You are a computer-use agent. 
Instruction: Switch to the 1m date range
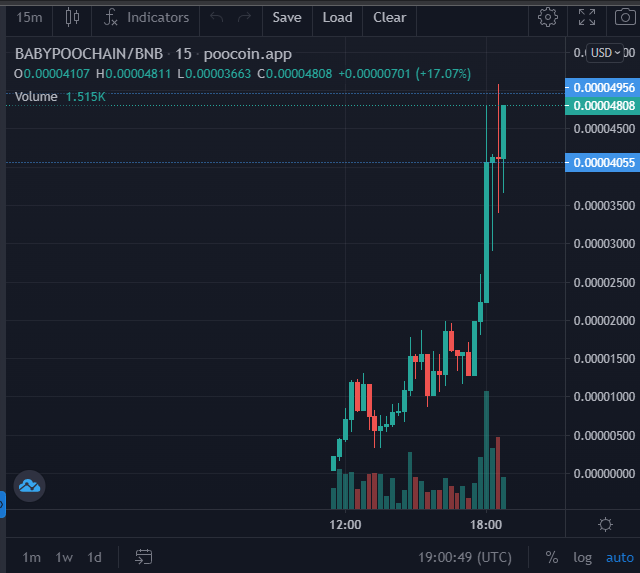pos(31,557)
